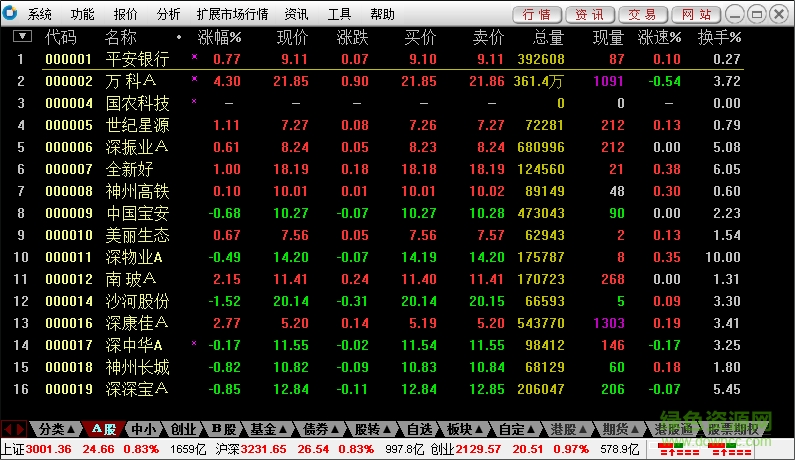This screenshot has height=460, width=795.
Task: Click the 资讯 button at top right
Action: pos(590,14)
